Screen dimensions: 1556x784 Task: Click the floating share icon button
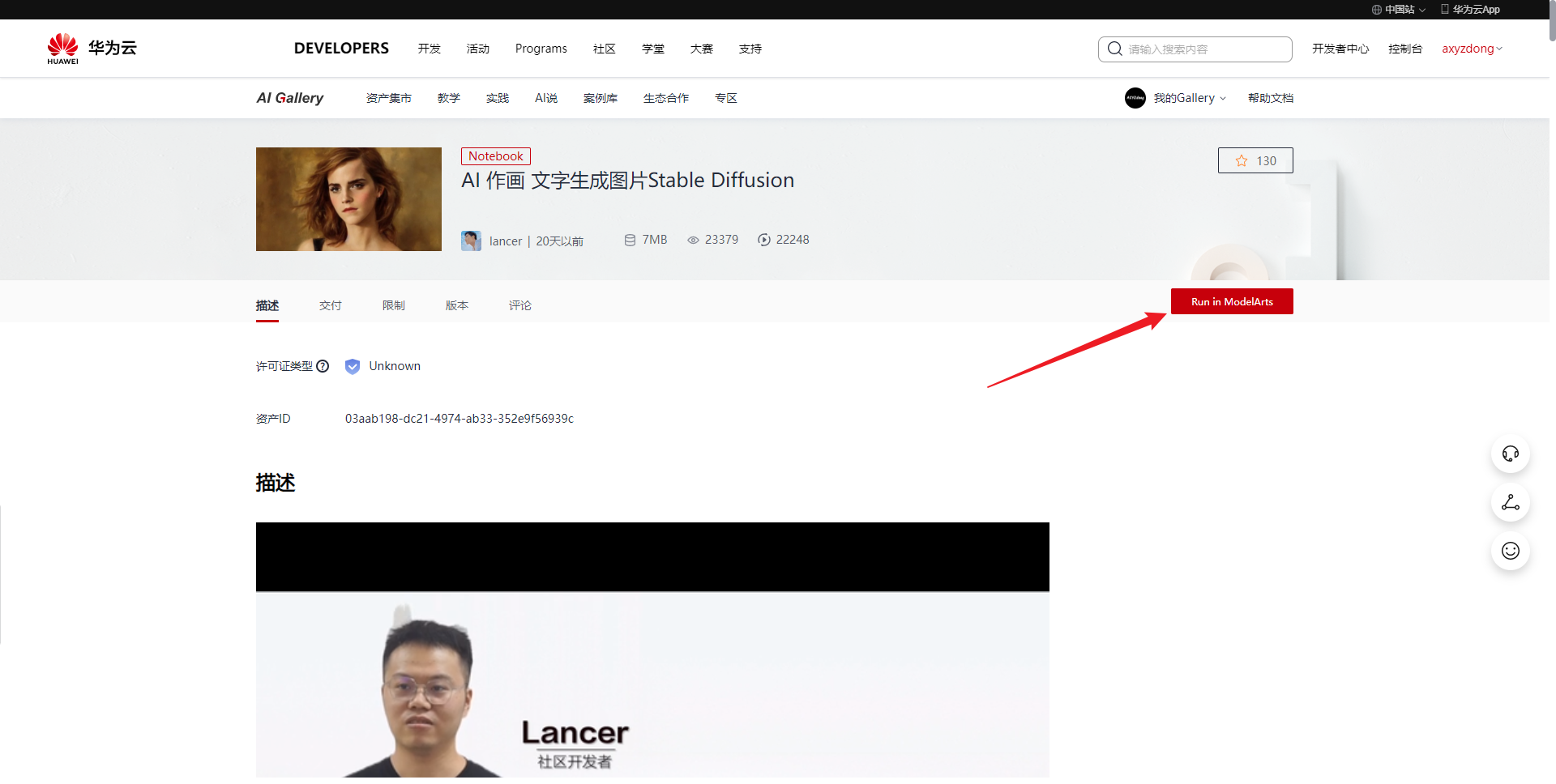1511,502
